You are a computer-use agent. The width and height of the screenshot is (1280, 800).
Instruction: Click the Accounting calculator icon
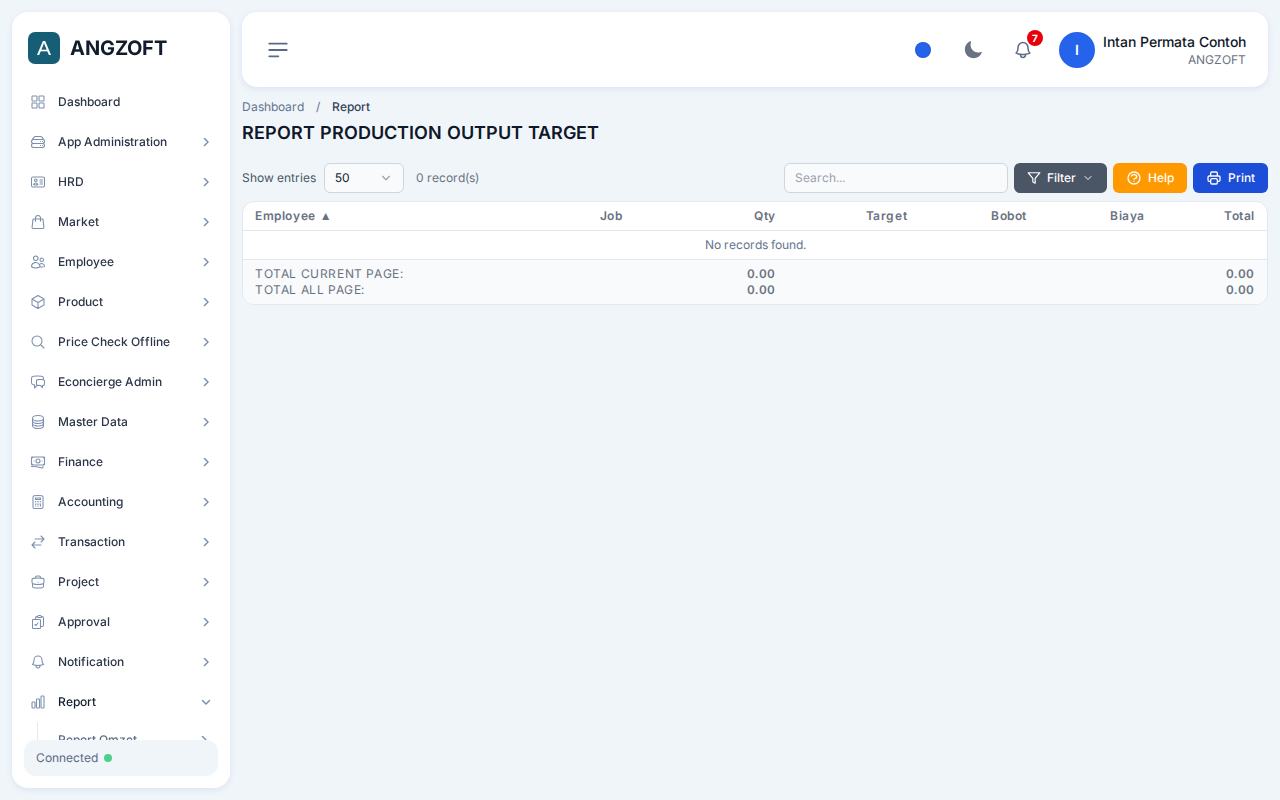[38, 502]
